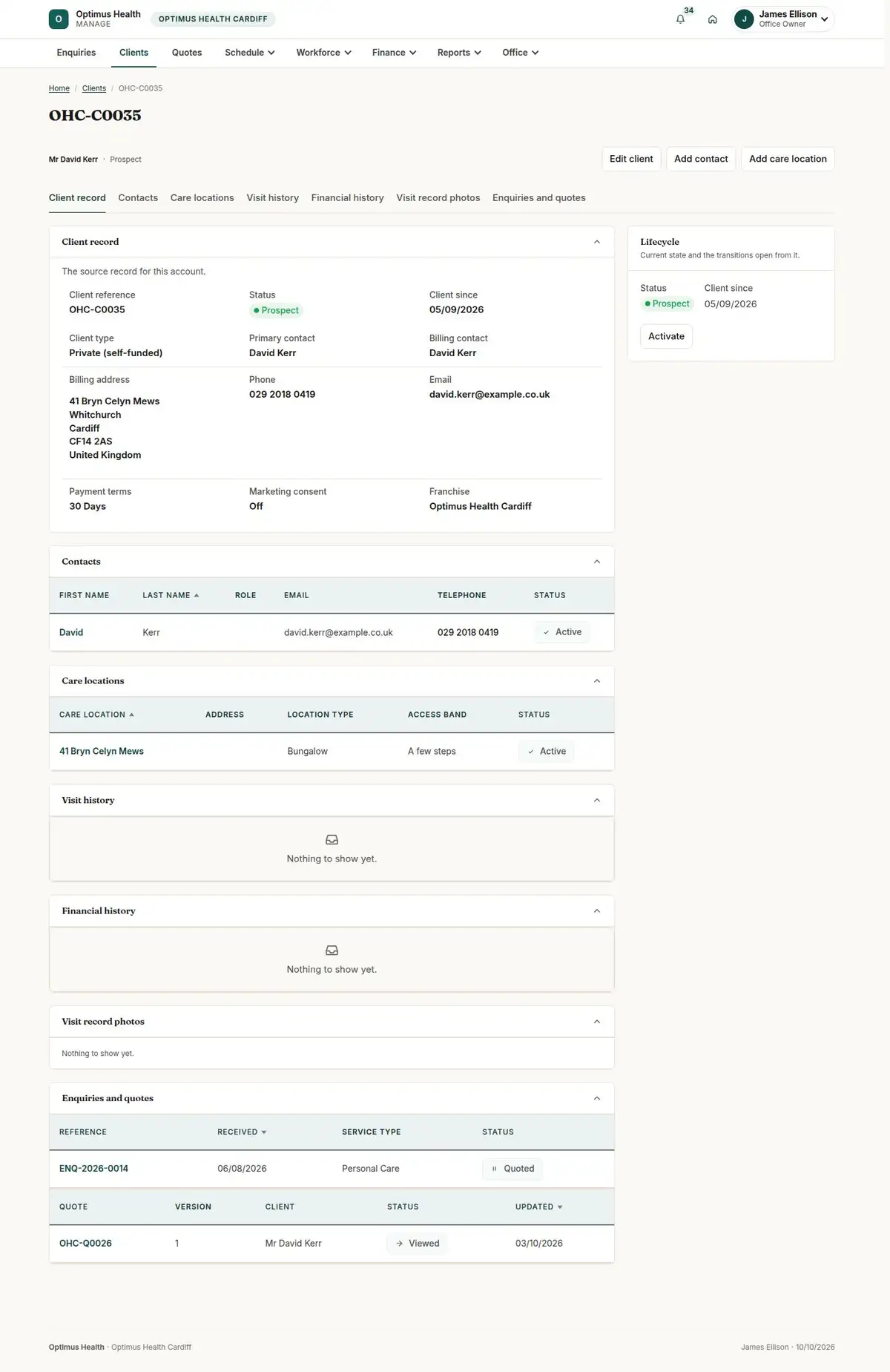
Task: Switch to the Enquiries and quotes tab
Action: 539,198
